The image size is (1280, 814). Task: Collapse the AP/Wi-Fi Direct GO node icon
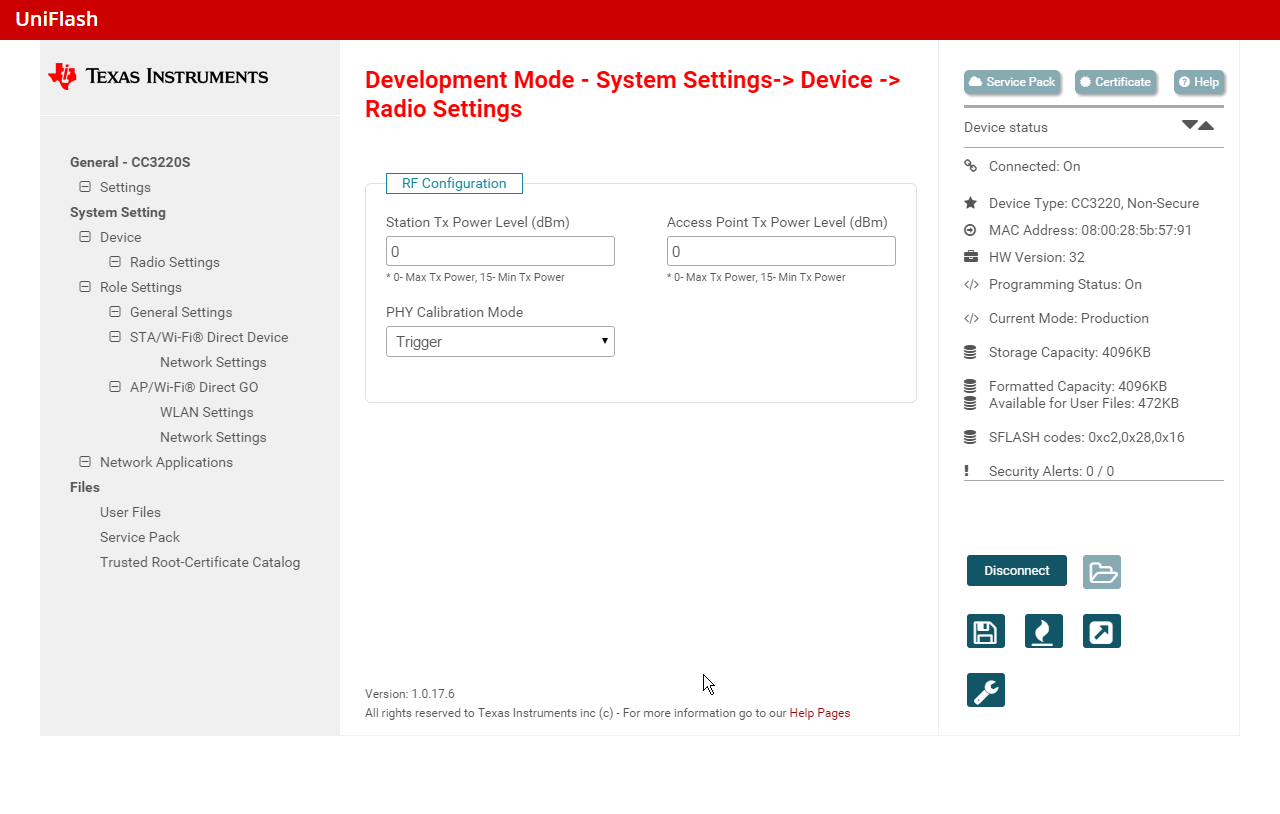coord(115,387)
